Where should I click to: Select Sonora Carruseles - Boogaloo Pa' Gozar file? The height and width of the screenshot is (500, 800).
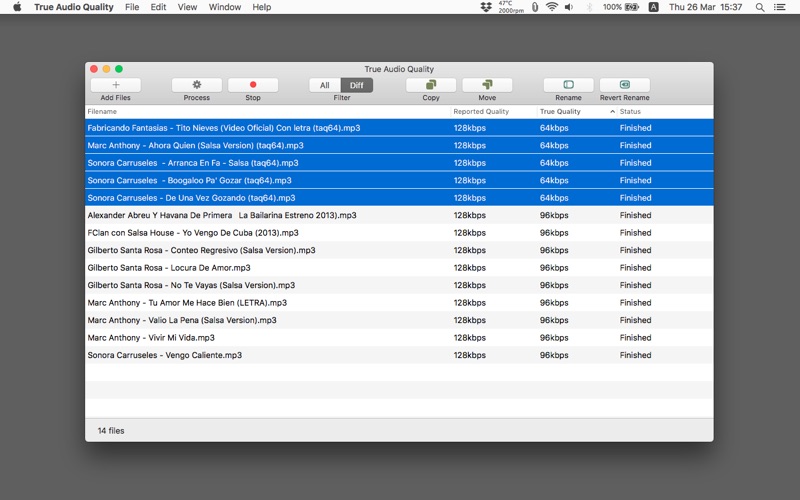[x=399, y=180]
